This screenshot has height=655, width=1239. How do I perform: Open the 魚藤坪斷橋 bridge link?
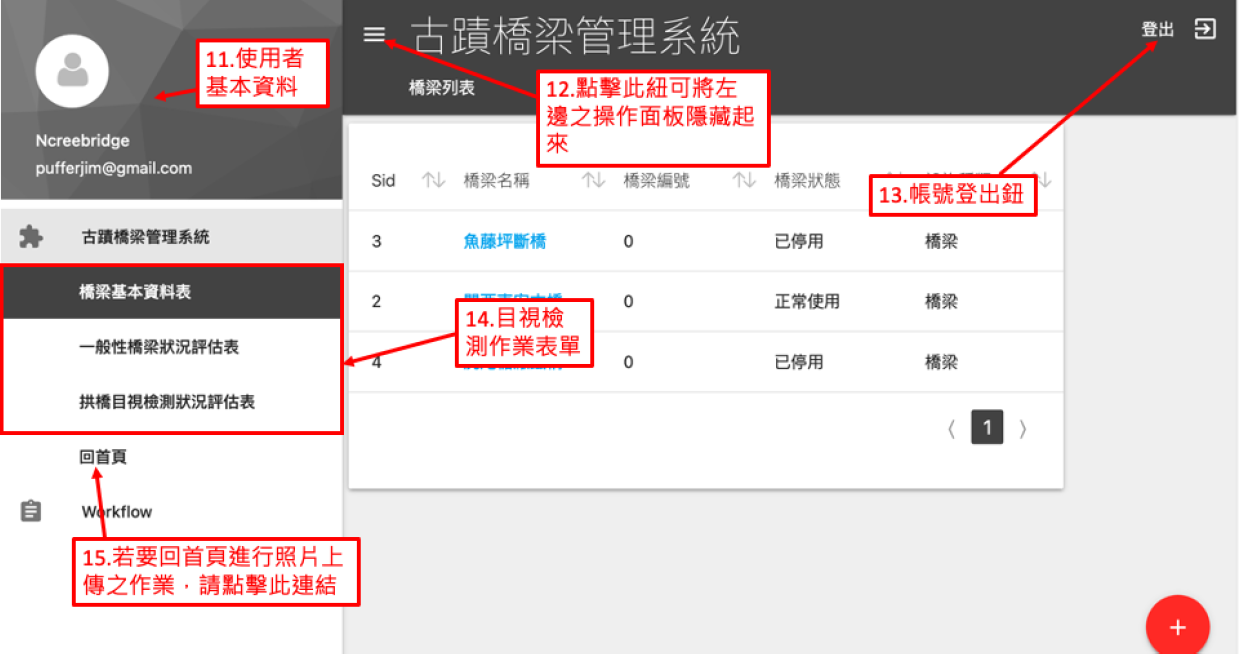tap(505, 241)
